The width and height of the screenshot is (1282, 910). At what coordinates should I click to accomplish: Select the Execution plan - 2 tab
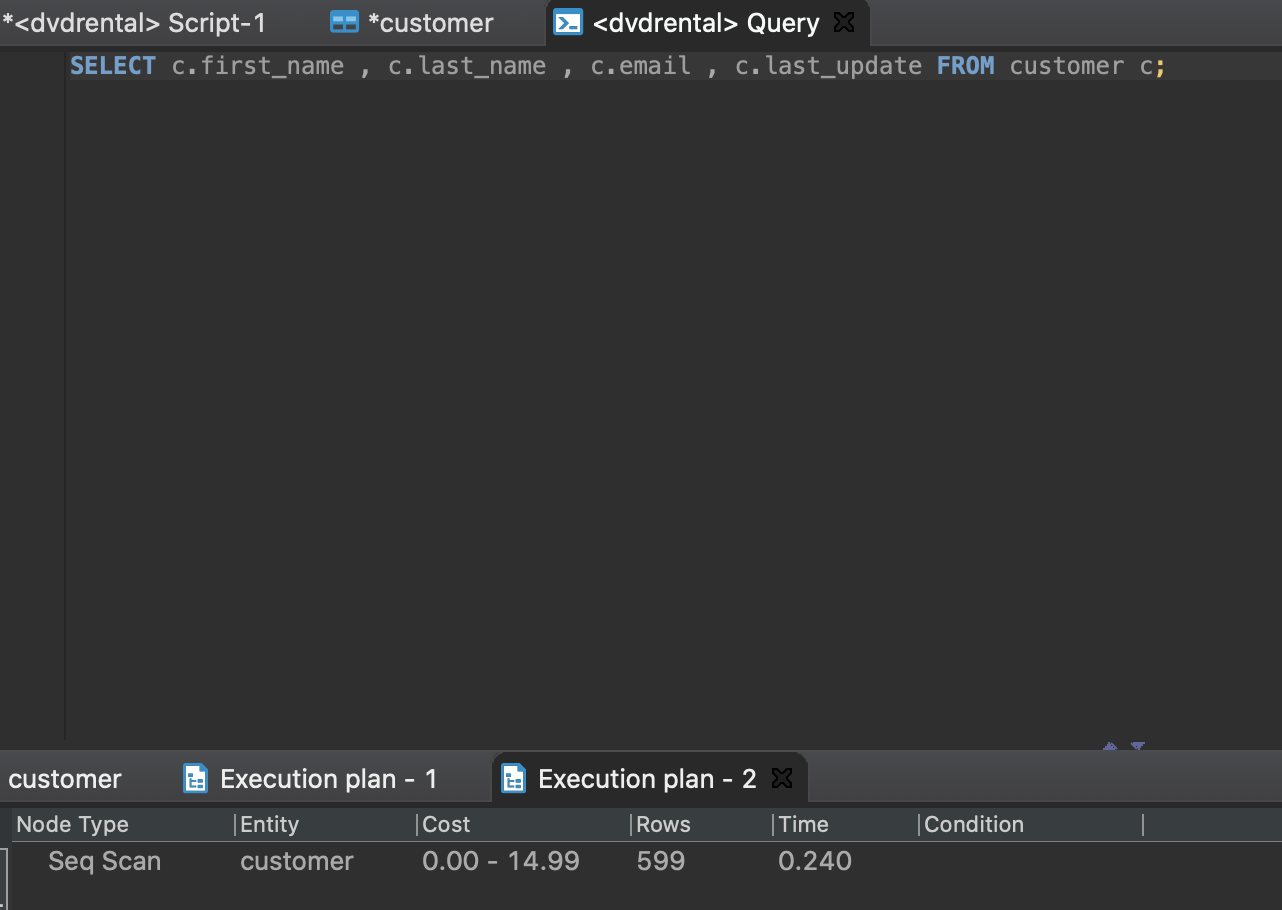pos(647,779)
